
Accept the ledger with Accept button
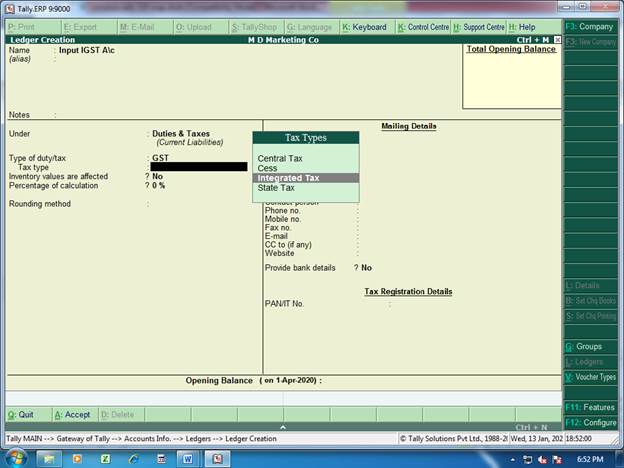point(75,415)
